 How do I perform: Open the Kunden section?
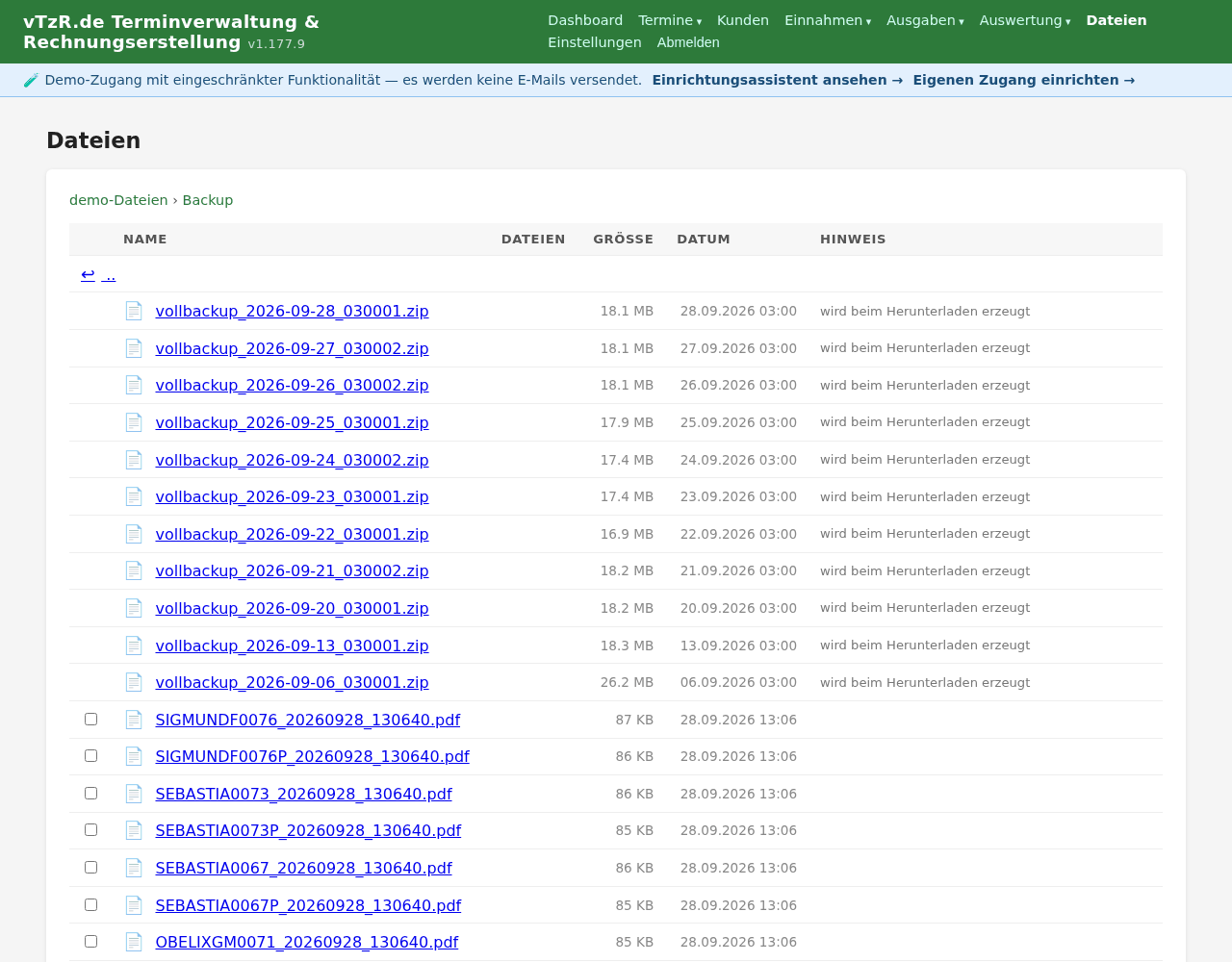[x=743, y=20]
